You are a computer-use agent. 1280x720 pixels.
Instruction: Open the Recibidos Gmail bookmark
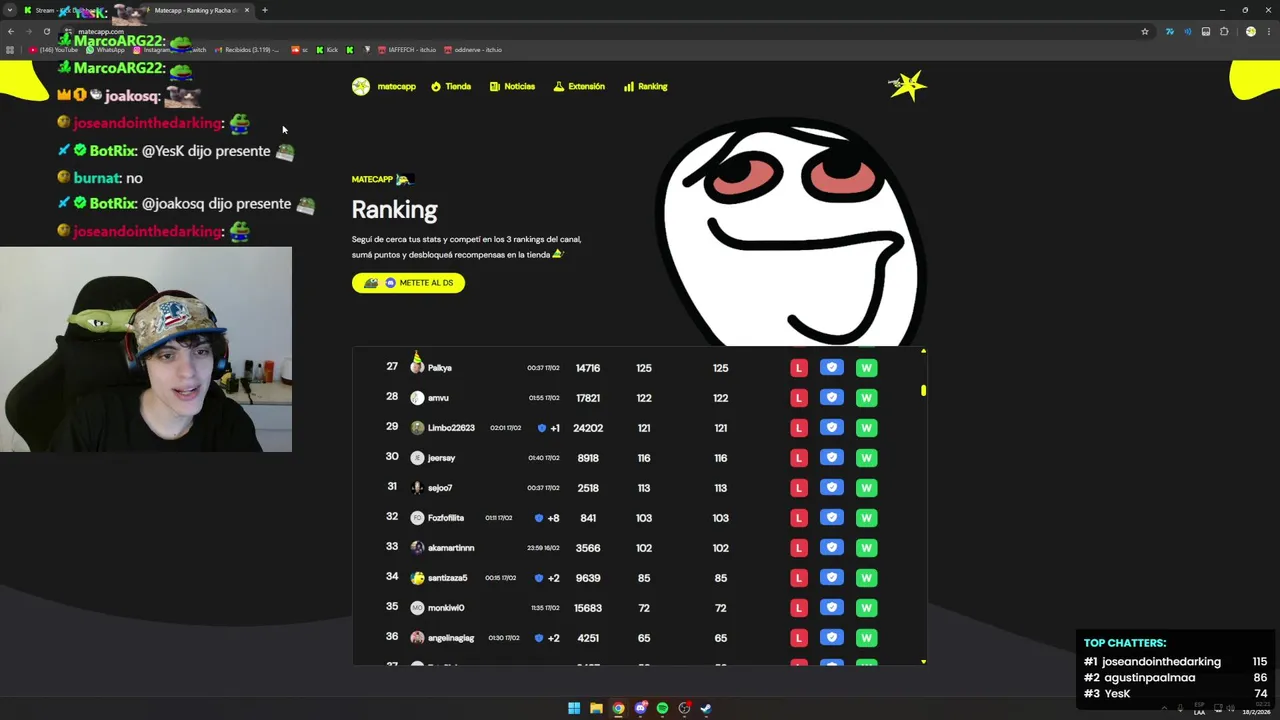click(x=247, y=49)
